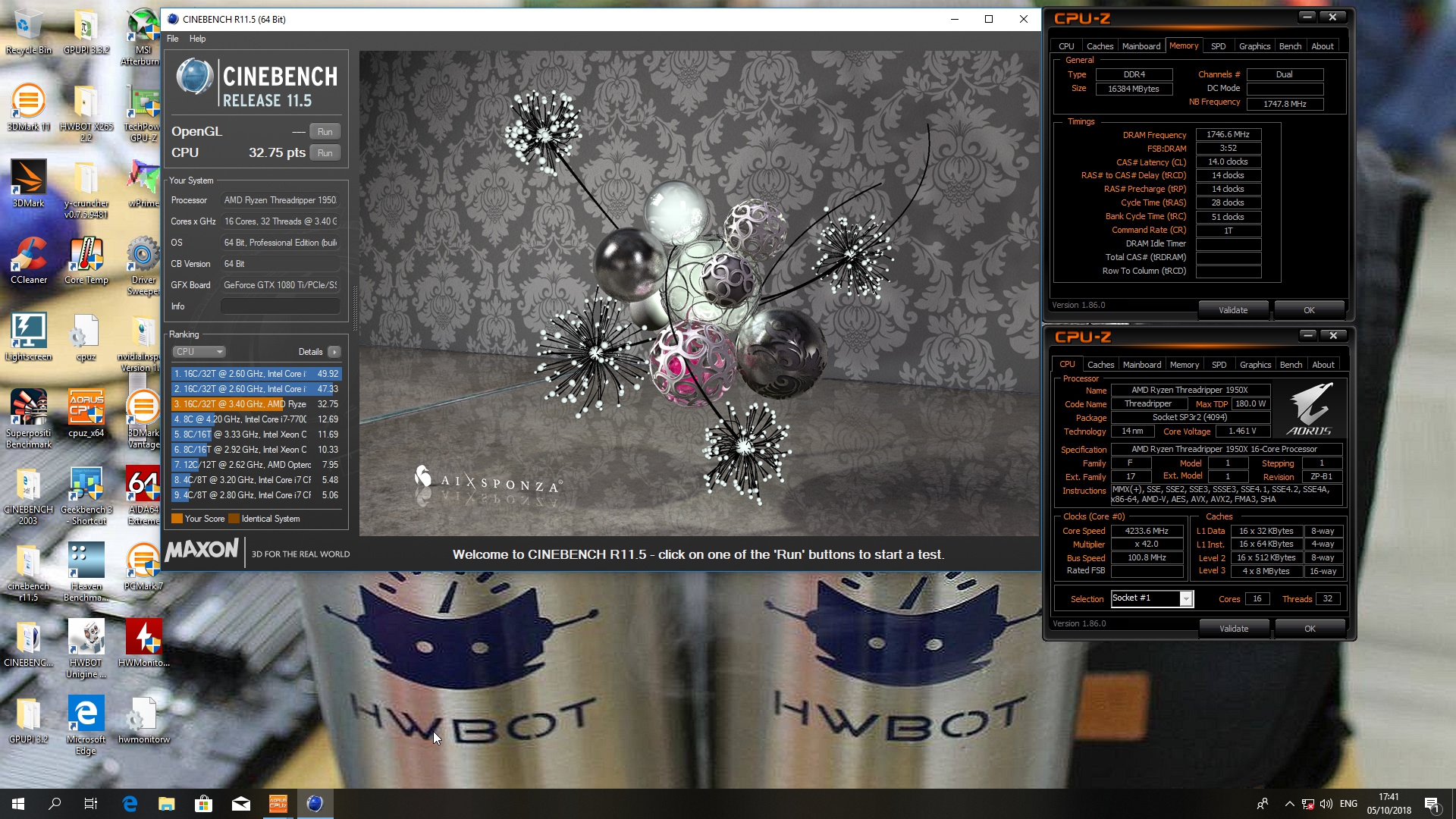
Task: Open Graphics tab in upper CPU-Z
Action: (1254, 46)
